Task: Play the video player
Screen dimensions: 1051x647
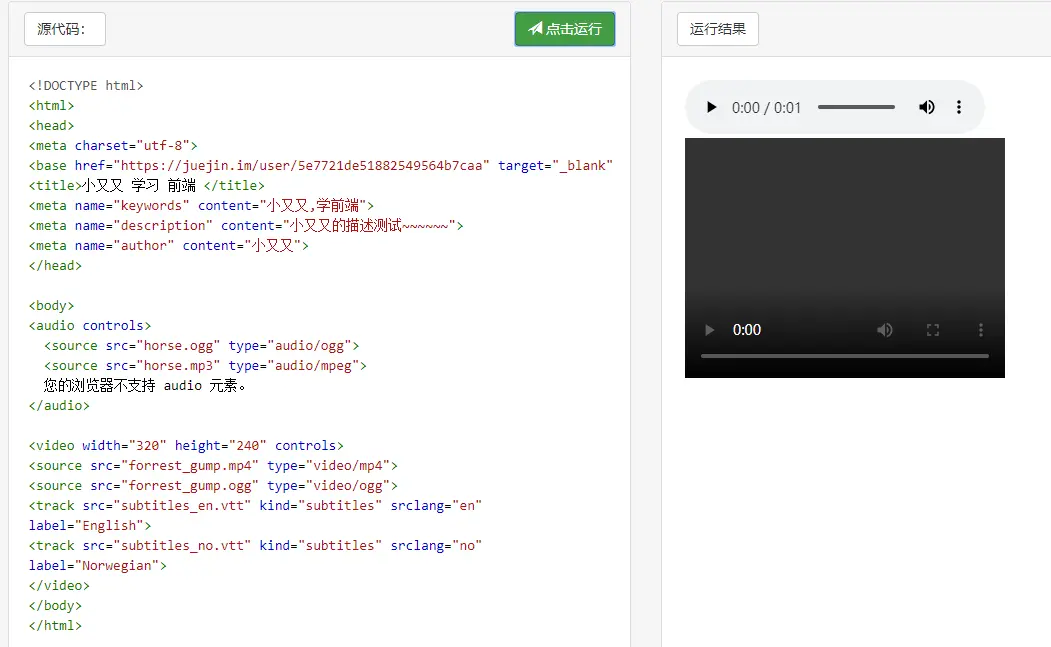Action: click(709, 330)
